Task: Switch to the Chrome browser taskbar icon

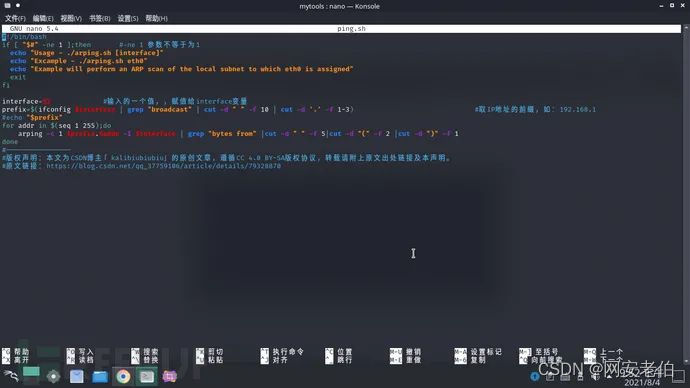Action: [x=123, y=377]
